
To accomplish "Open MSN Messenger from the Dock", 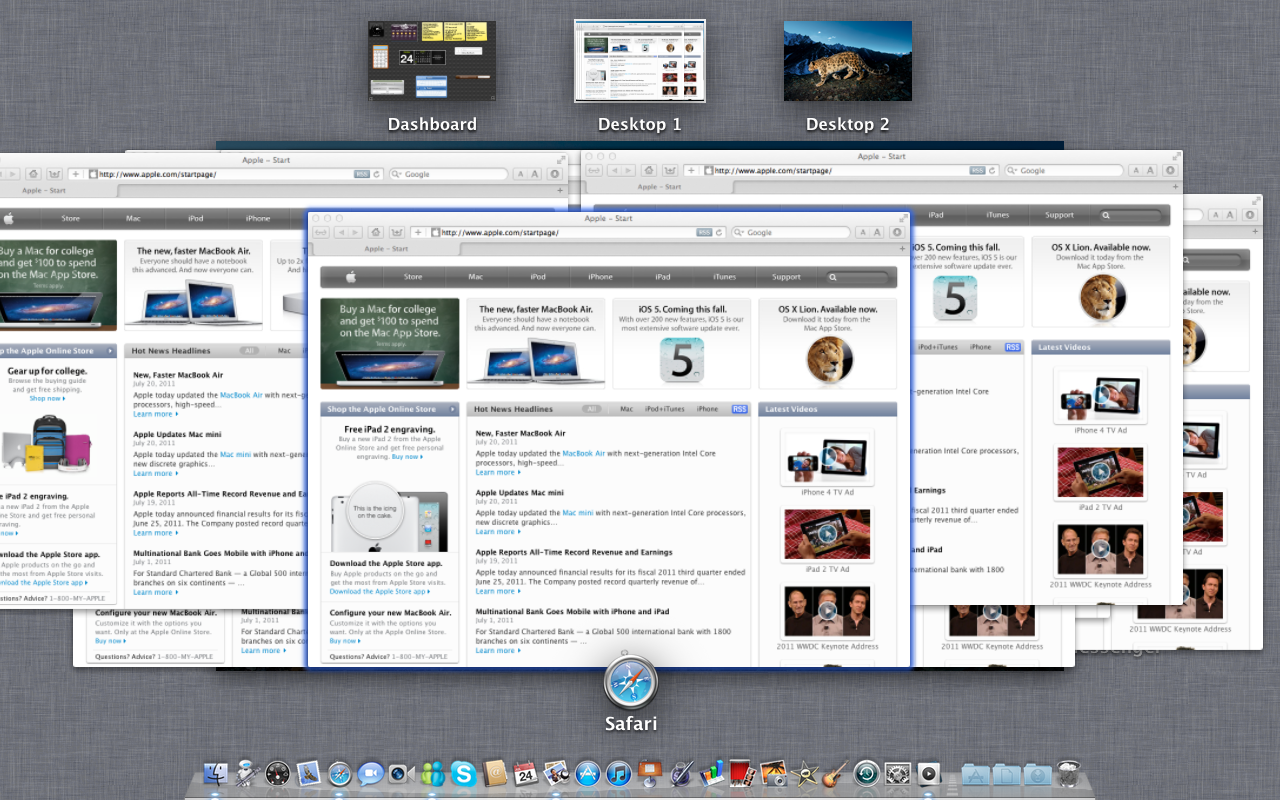I will [x=433, y=773].
